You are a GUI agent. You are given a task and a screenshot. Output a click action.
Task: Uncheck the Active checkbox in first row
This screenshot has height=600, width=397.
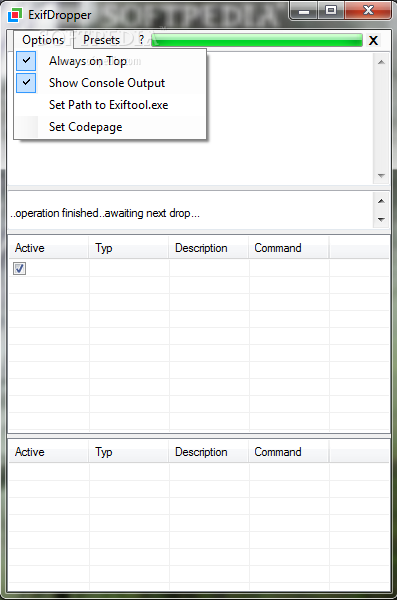tap(19, 268)
